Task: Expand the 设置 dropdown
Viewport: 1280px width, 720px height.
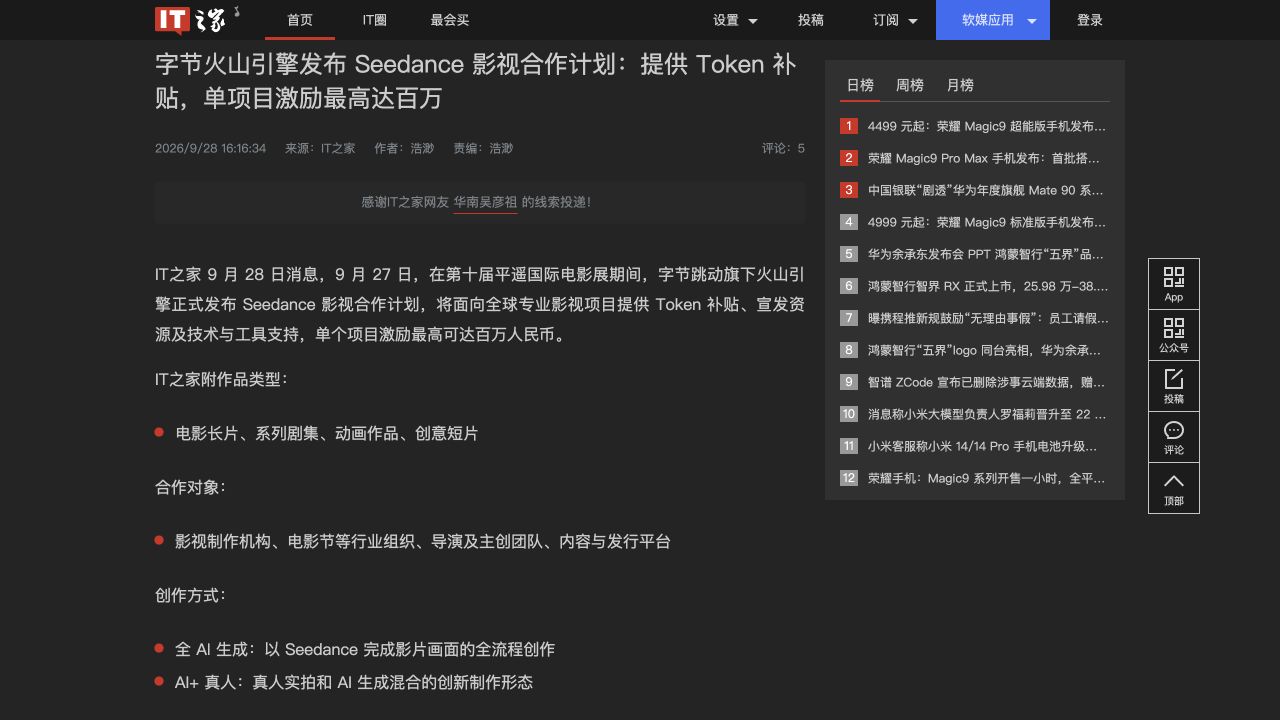Action: point(735,20)
